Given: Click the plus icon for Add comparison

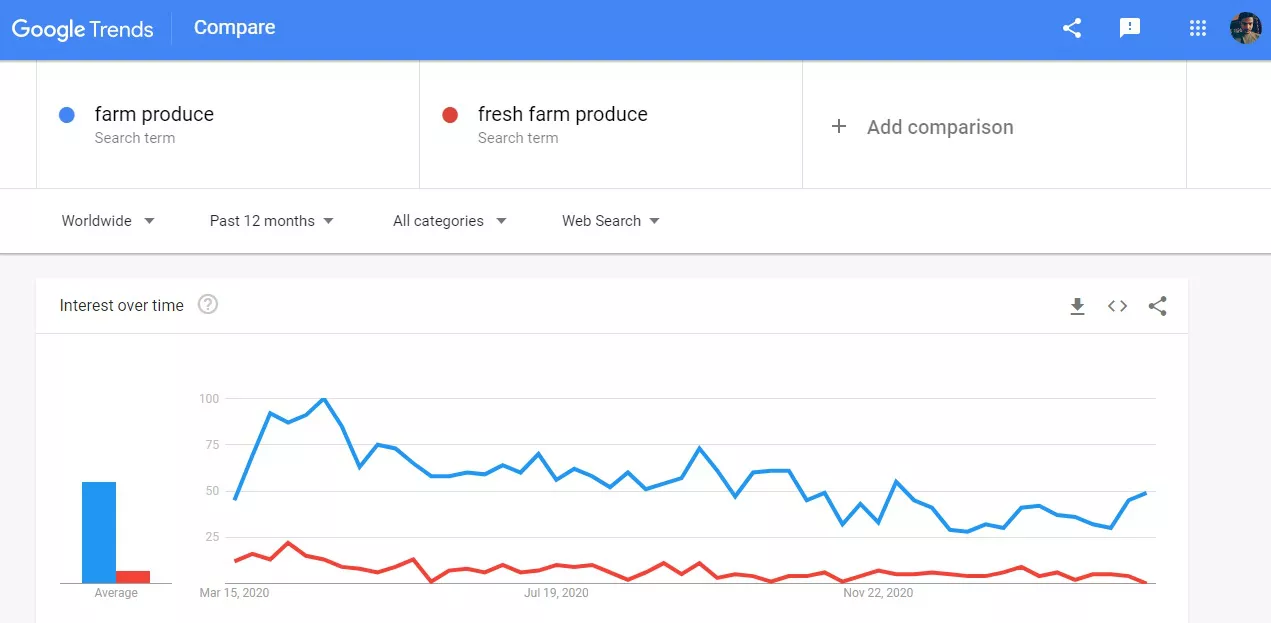Looking at the screenshot, I should [x=839, y=126].
